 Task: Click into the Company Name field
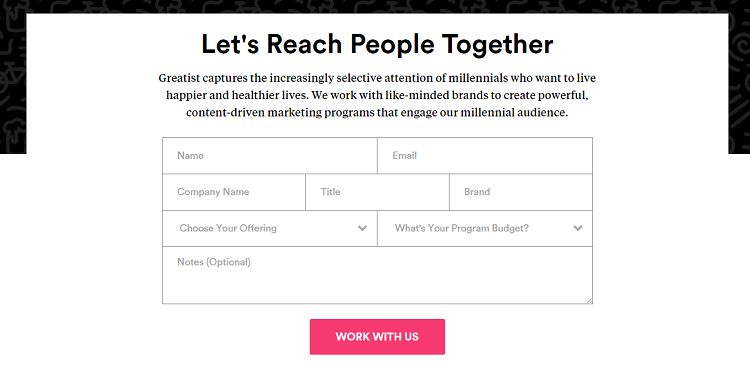[234, 192]
